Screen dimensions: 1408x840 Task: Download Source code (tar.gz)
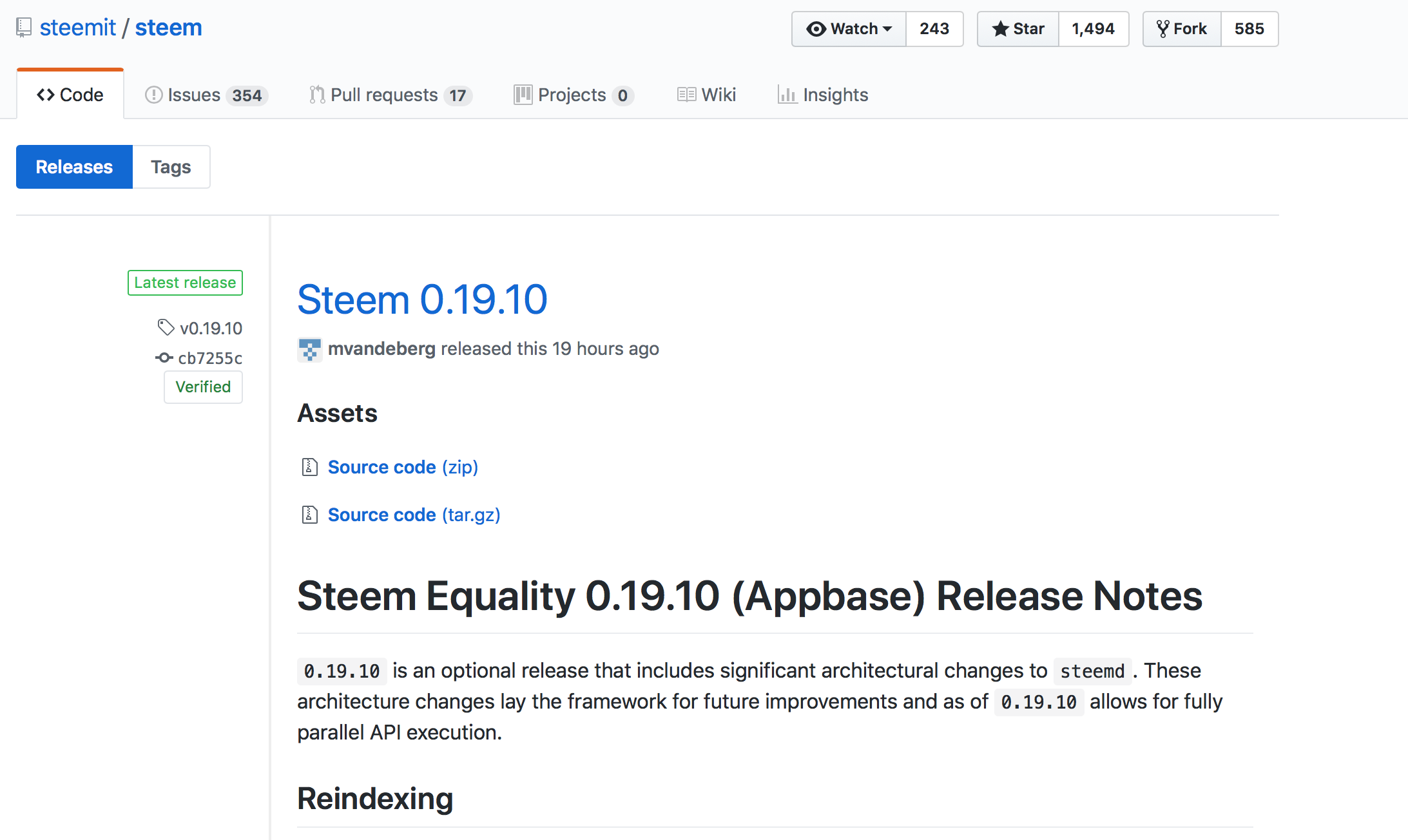414,515
